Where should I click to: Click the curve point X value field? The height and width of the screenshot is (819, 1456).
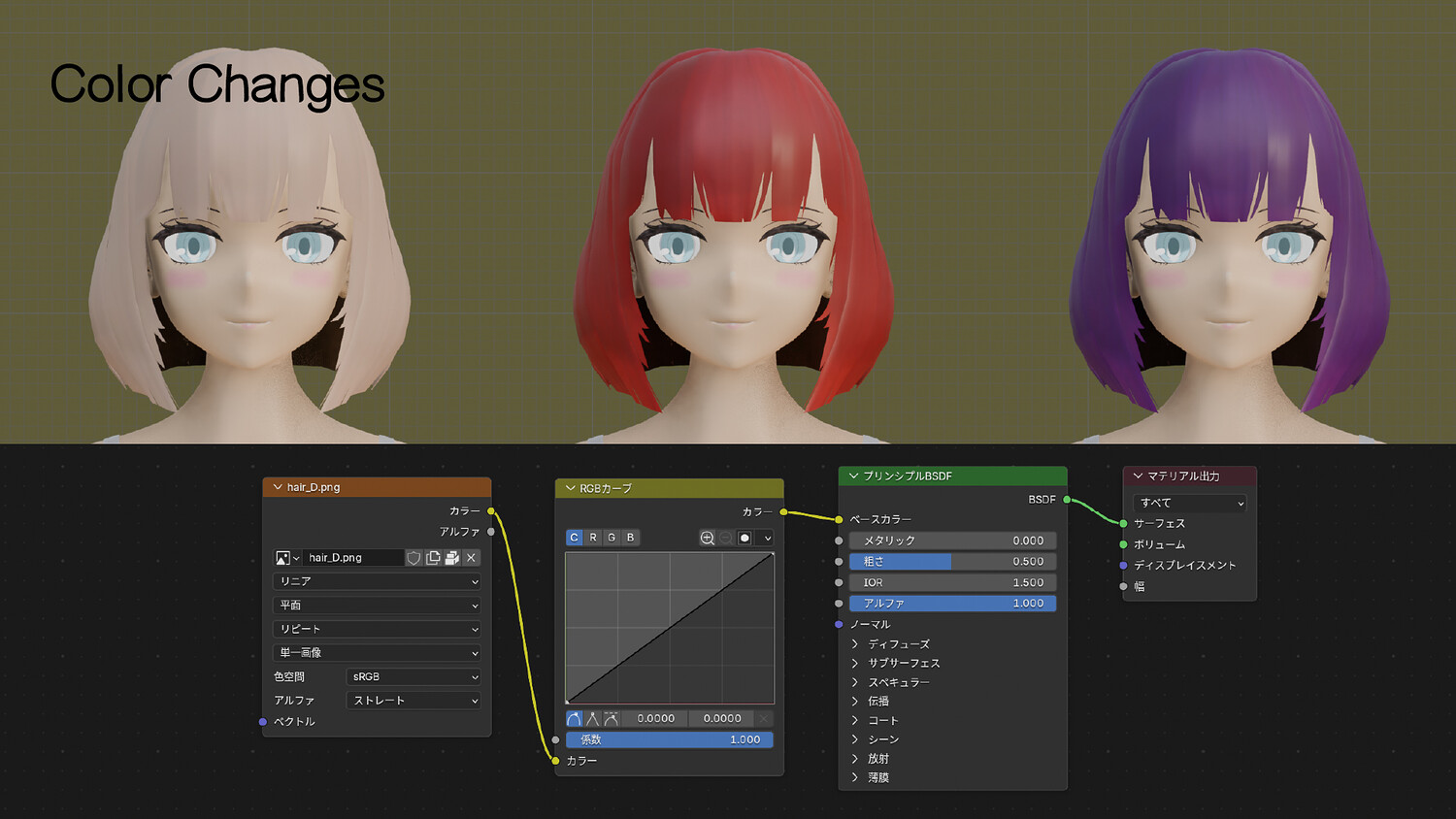[656, 719]
